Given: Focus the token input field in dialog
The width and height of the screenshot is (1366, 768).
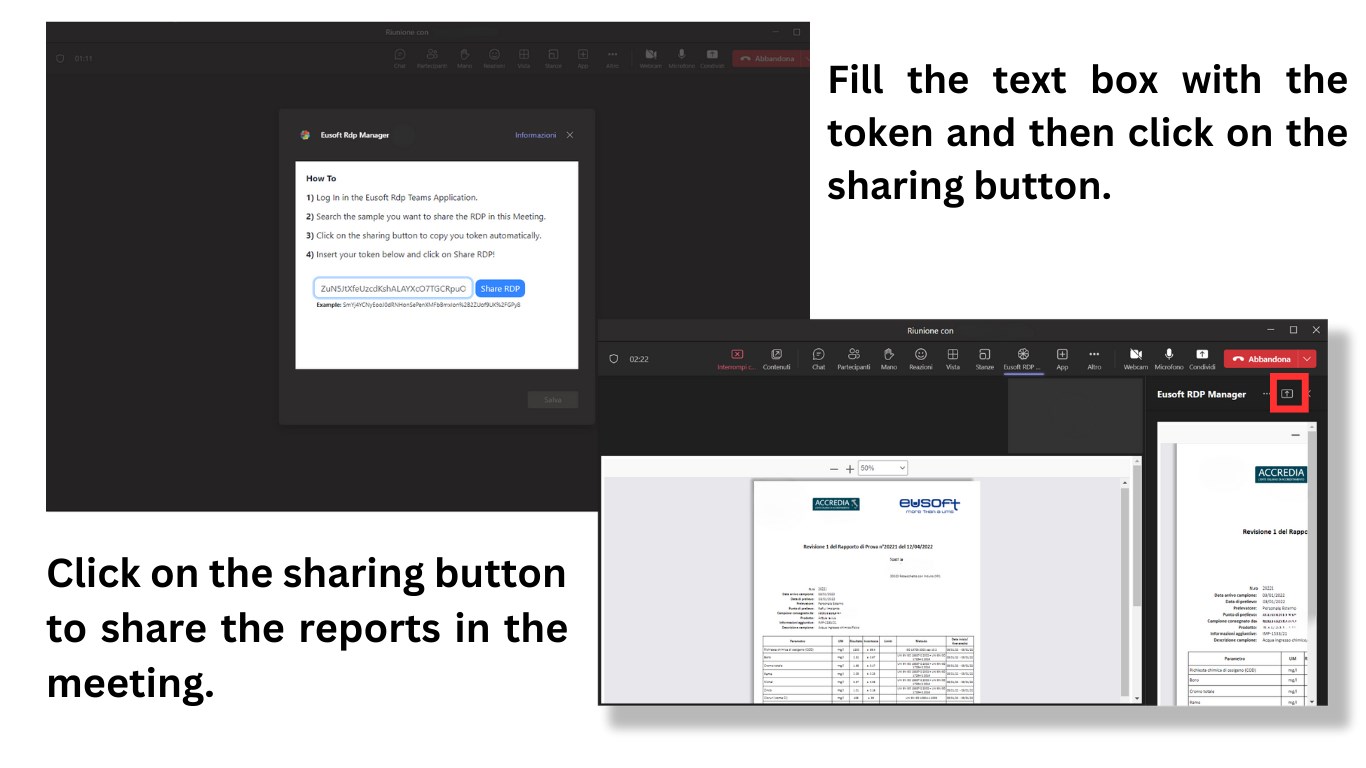Looking at the screenshot, I should click(392, 288).
